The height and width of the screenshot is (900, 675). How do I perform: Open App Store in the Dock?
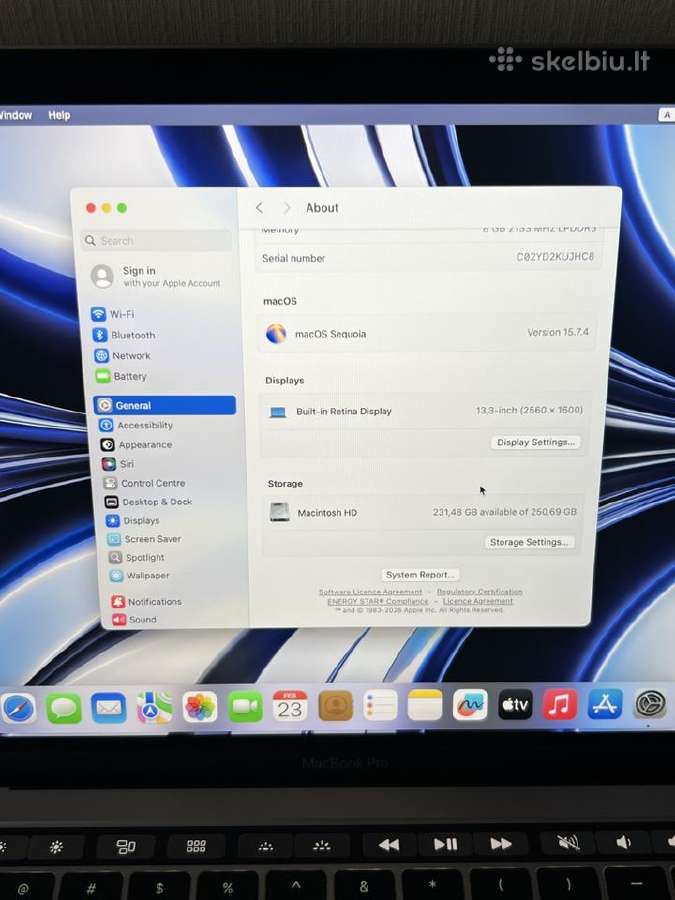(x=605, y=704)
